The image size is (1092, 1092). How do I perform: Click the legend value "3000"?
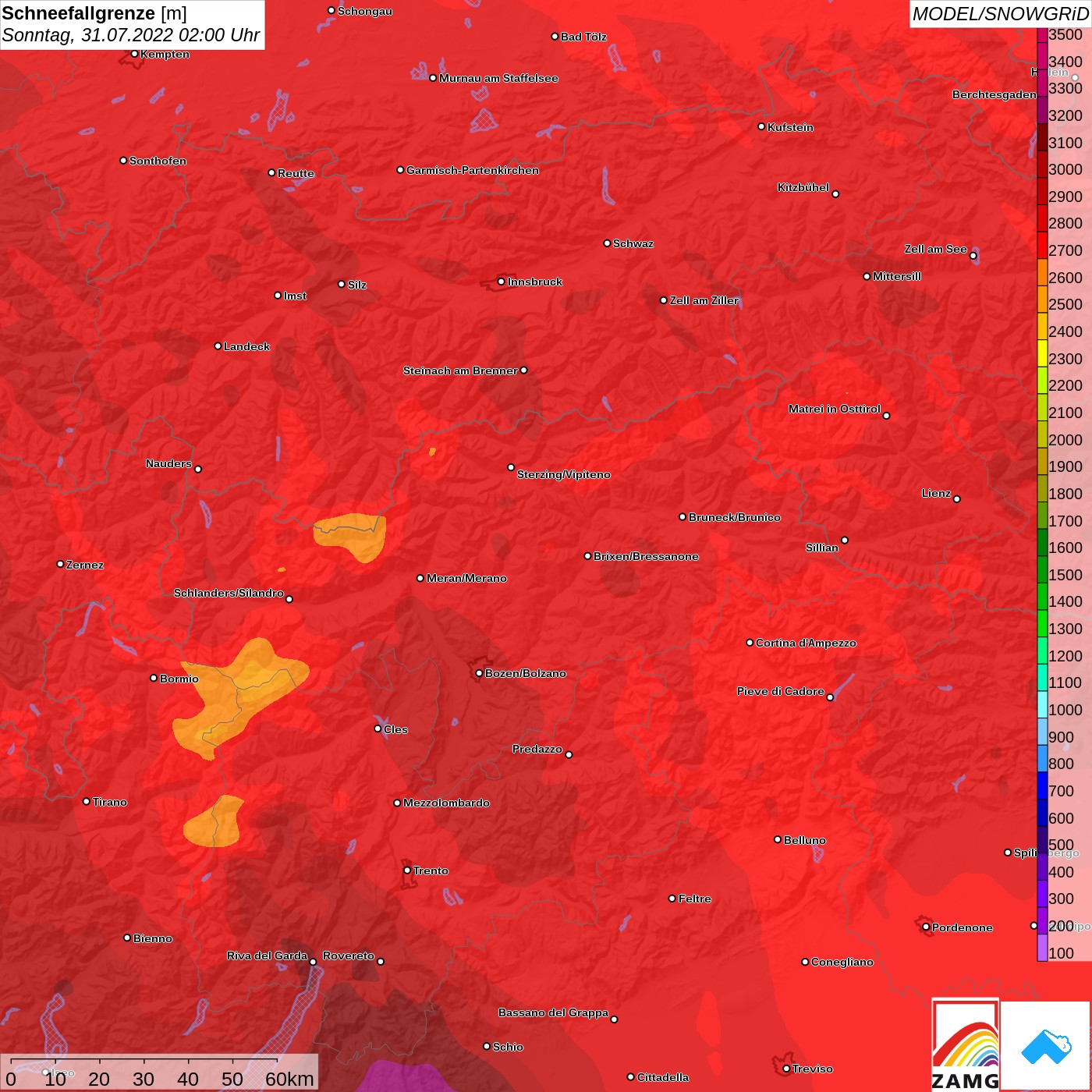point(1065,169)
